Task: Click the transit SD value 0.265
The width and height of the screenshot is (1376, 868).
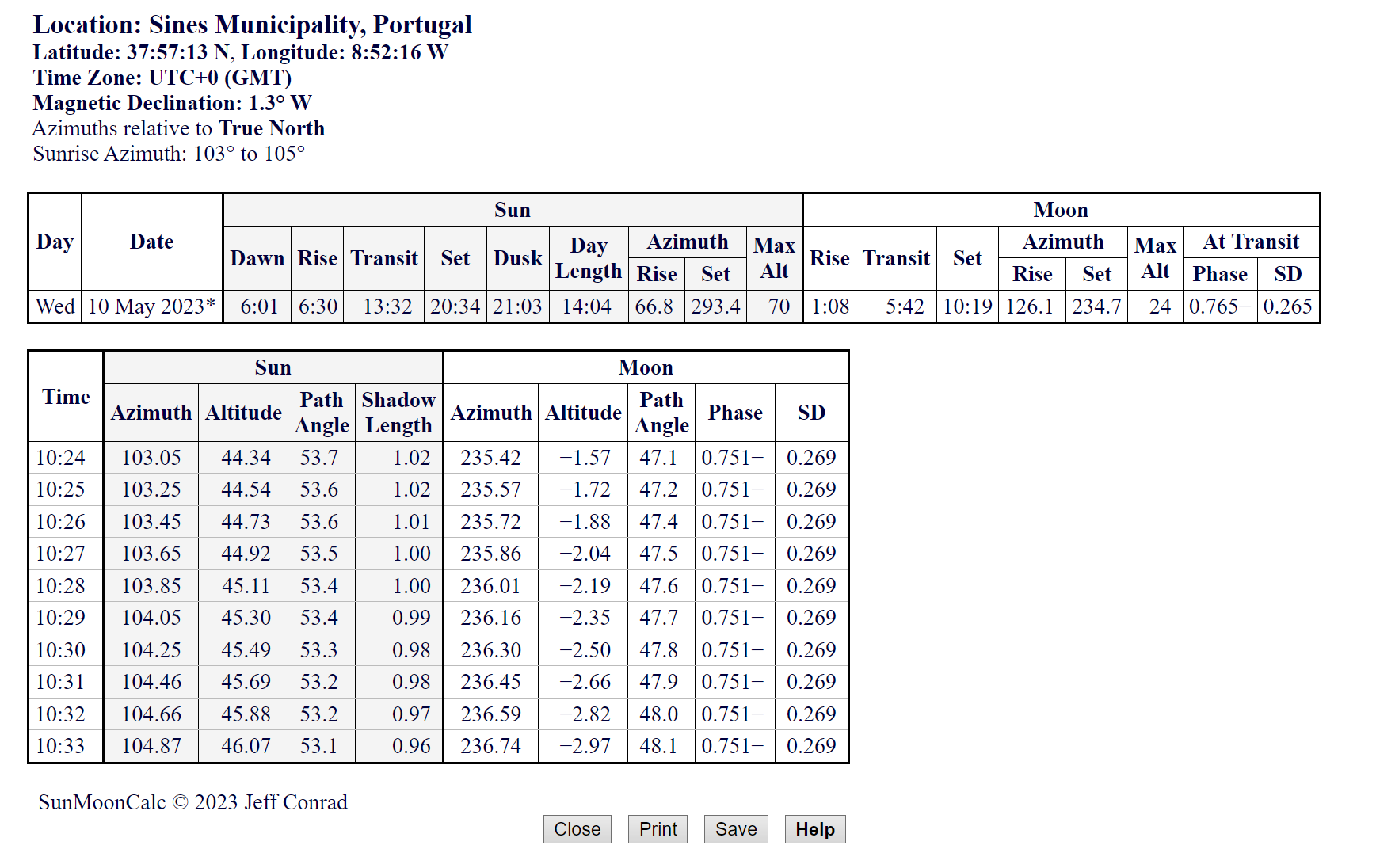Action: 1287,306
